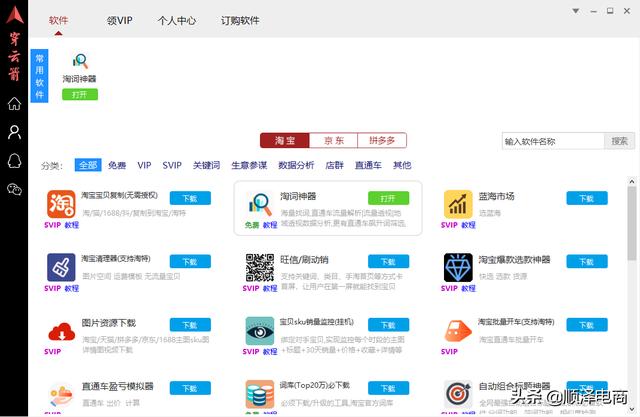Select the 拼多多 platform tab
This screenshot has width=640, height=417.
[x=382, y=140]
